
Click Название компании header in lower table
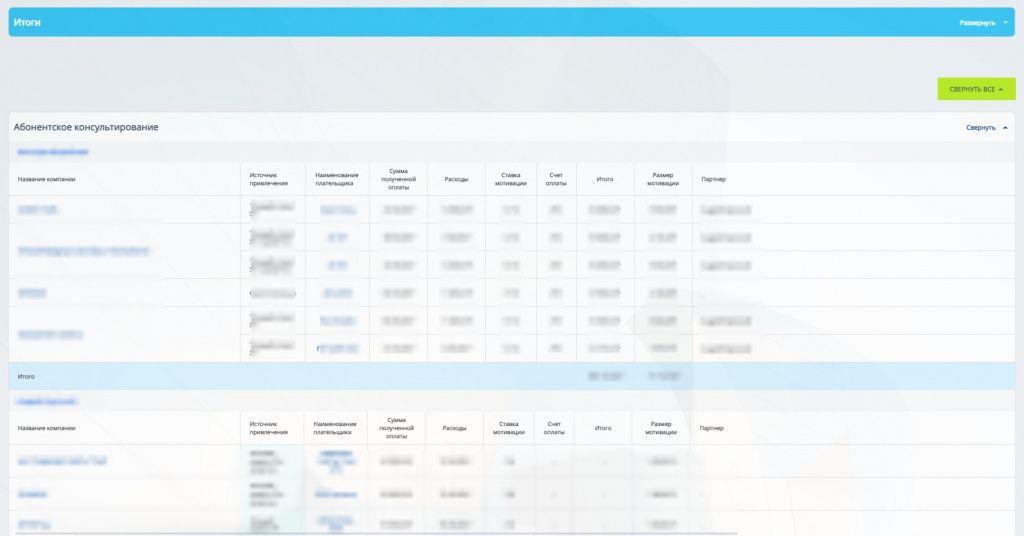tap(47, 428)
